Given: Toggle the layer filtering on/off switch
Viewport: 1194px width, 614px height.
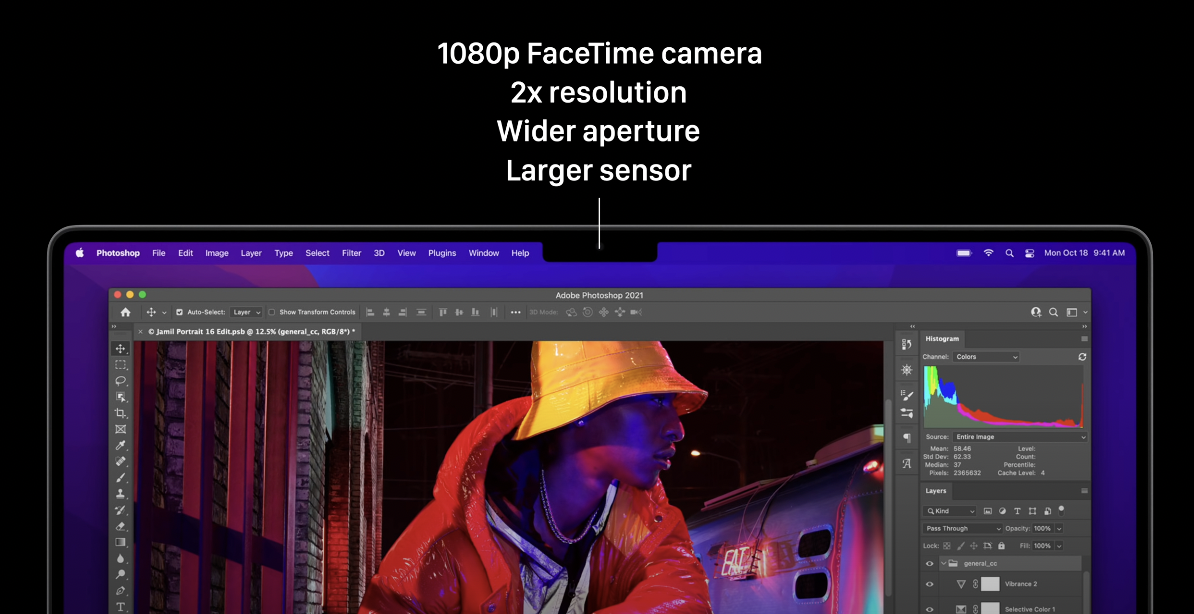Looking at the screenshot, I should (1062, 510).
